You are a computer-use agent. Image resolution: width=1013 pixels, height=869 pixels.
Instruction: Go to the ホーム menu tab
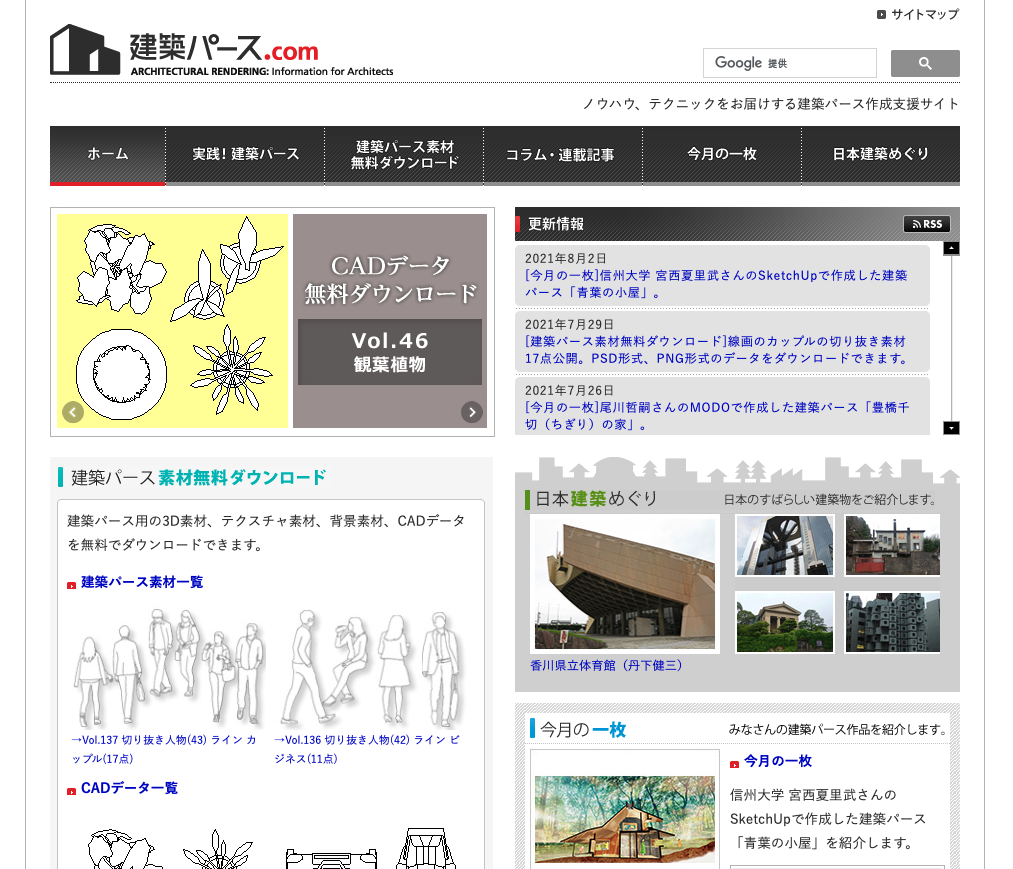(108, 154)
